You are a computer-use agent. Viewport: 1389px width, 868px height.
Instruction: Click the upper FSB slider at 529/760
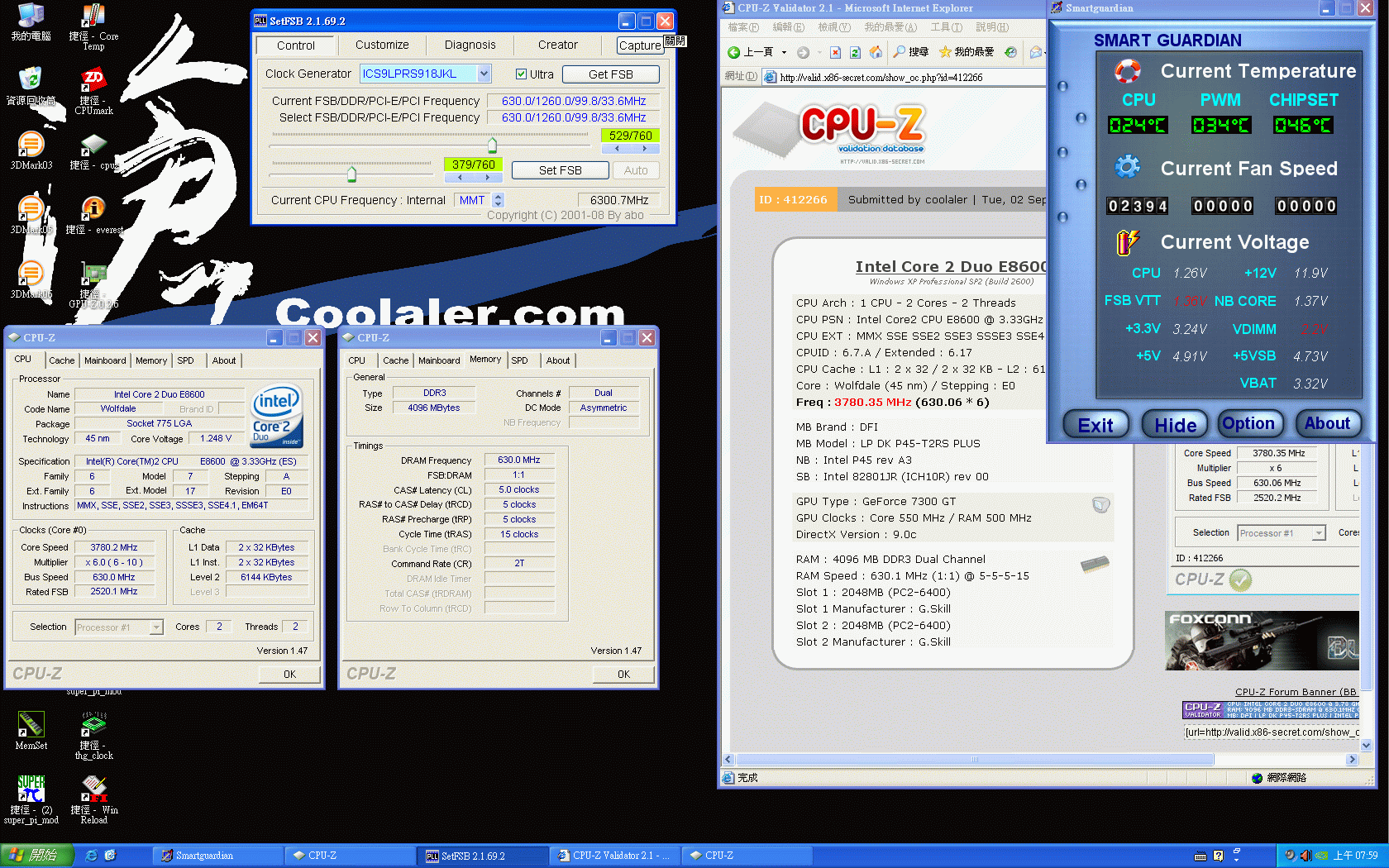point(492,145)
